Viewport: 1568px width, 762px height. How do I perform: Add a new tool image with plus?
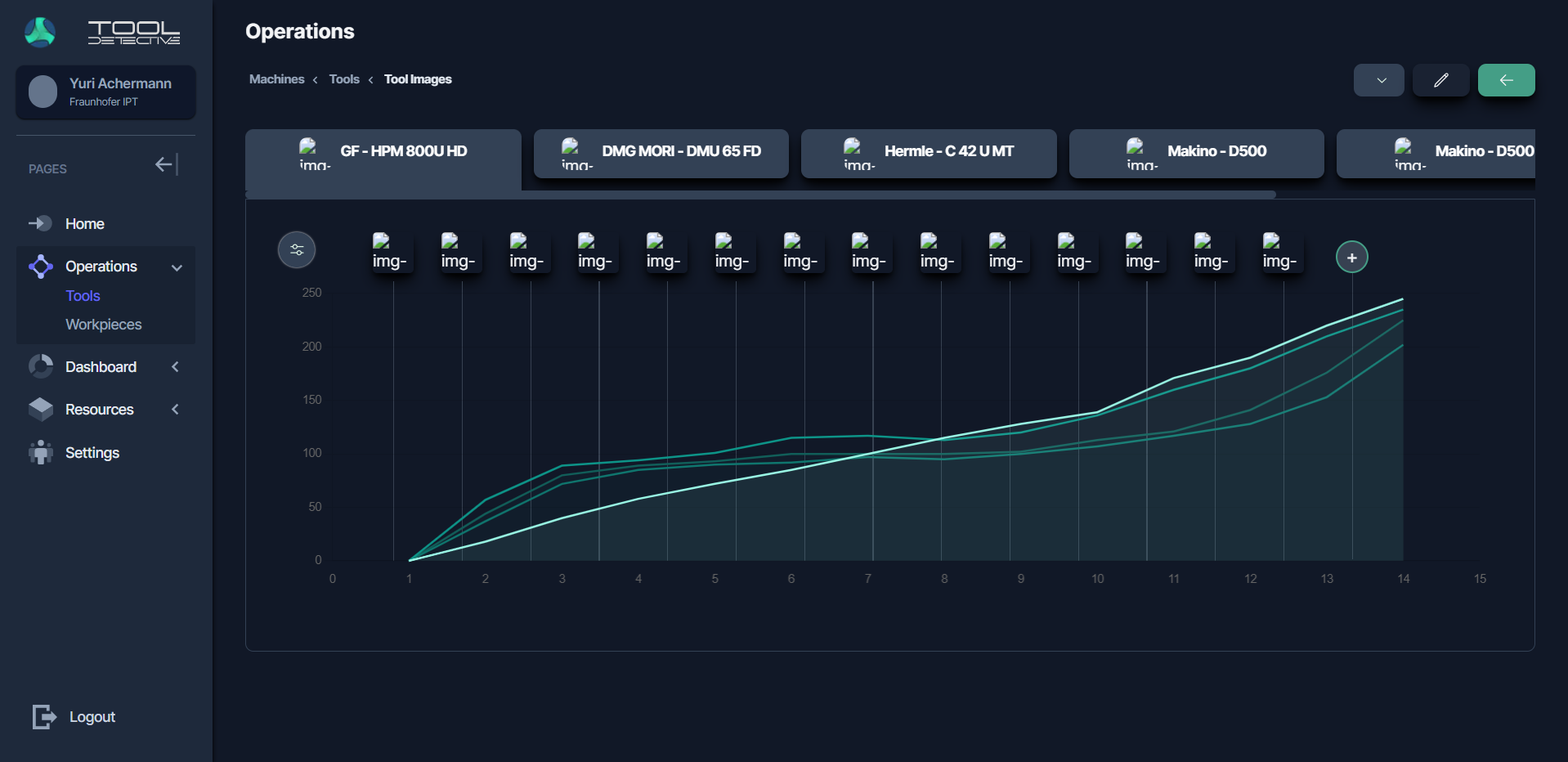click(x=1352, y=258)
